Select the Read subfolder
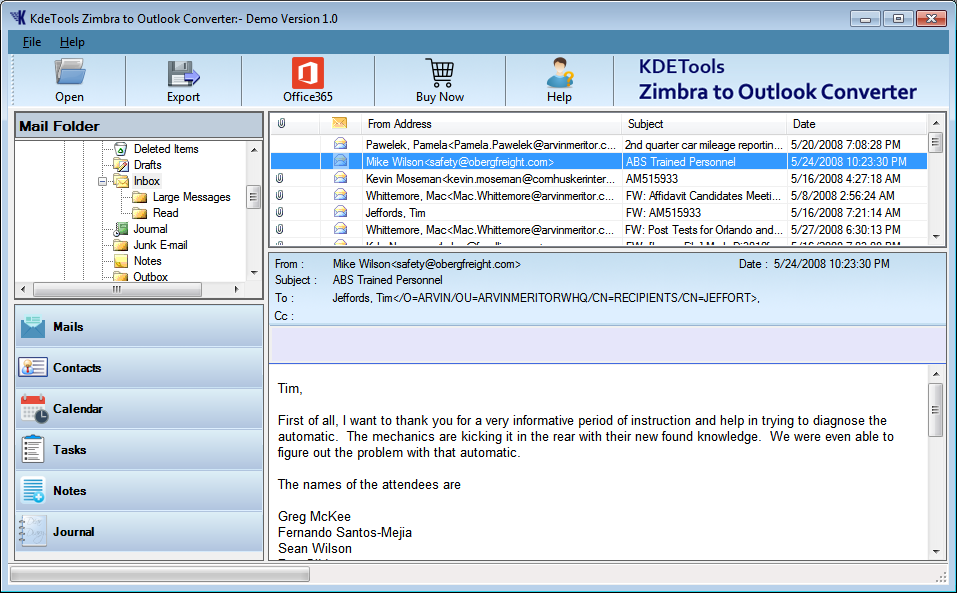Image resolution: width=957 pixels, height=593 pixels. tap(165, 213)
